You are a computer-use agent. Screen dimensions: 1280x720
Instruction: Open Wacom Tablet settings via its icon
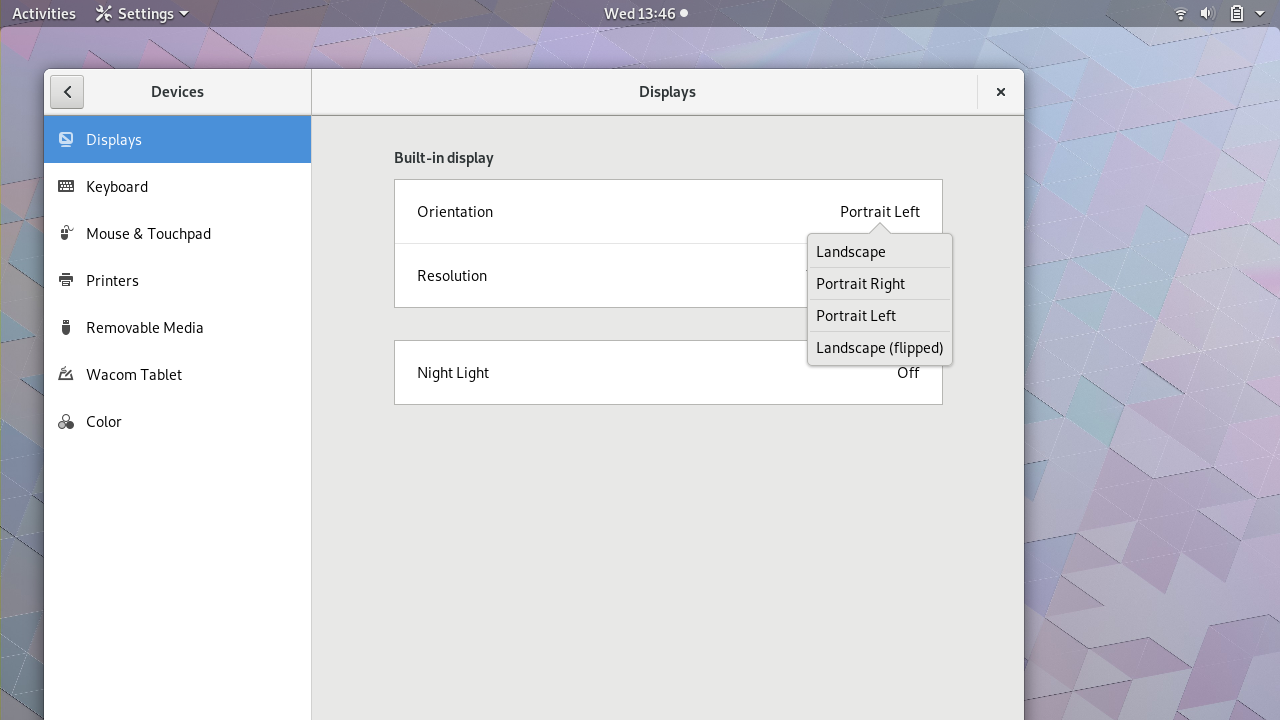pyautogui.click(x=66, y=374)
